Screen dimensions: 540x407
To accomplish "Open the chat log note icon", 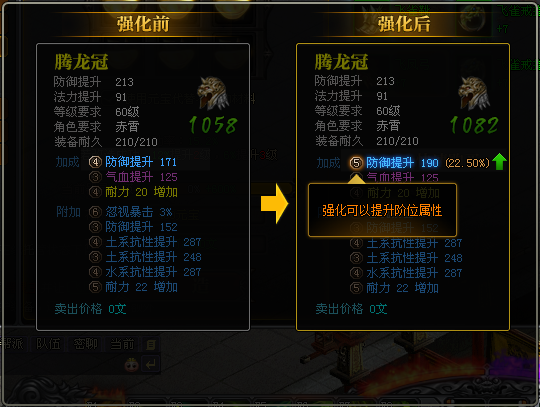I will [x=151, y=344].
